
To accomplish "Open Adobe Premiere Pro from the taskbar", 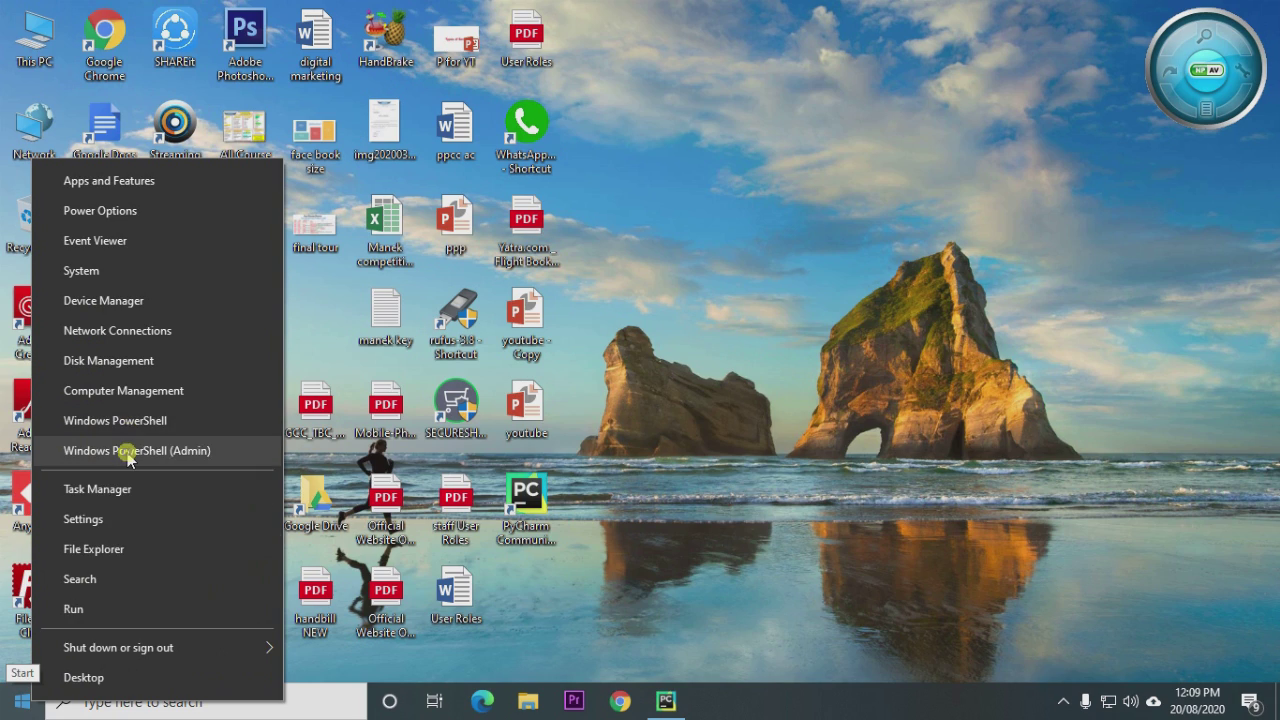I will (574, 702).
